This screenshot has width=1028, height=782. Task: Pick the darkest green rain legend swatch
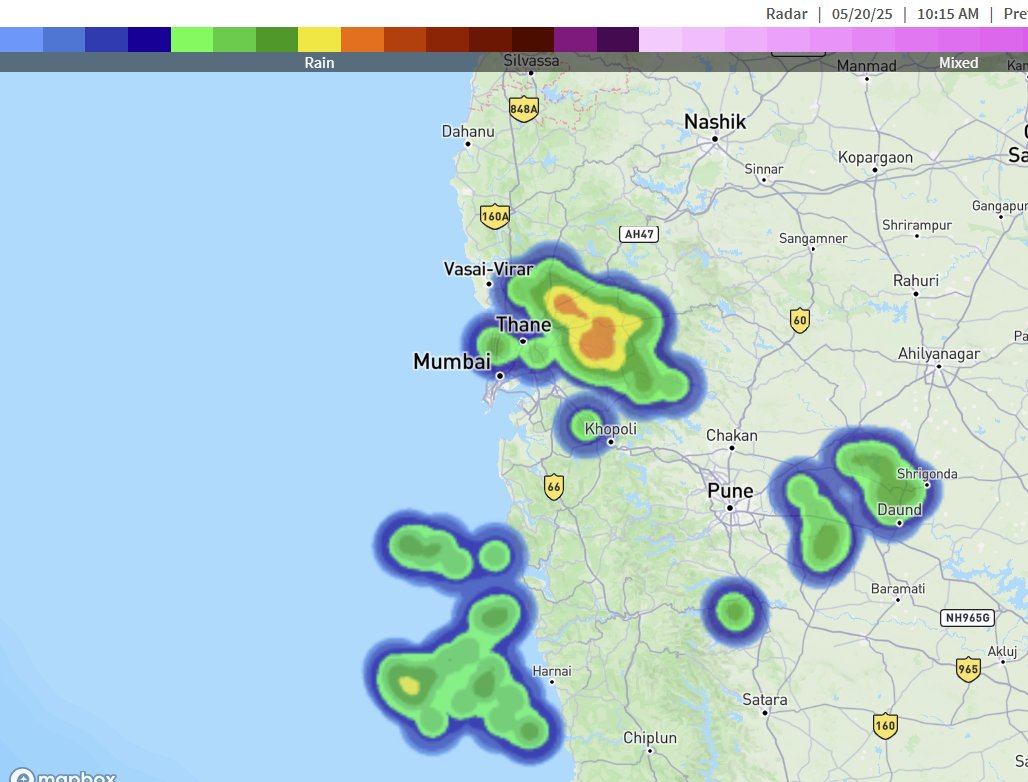277,39
